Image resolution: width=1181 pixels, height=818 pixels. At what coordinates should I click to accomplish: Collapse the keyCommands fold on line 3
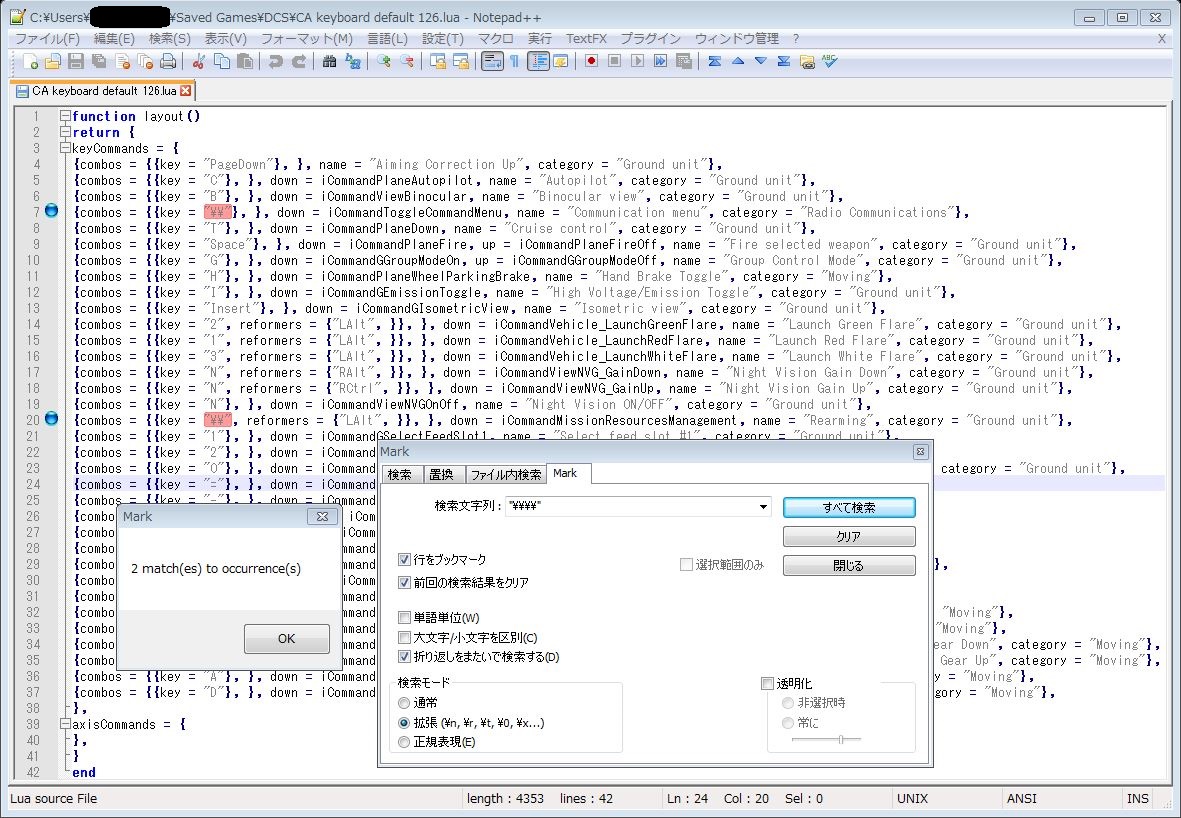(x=65, y=148)
